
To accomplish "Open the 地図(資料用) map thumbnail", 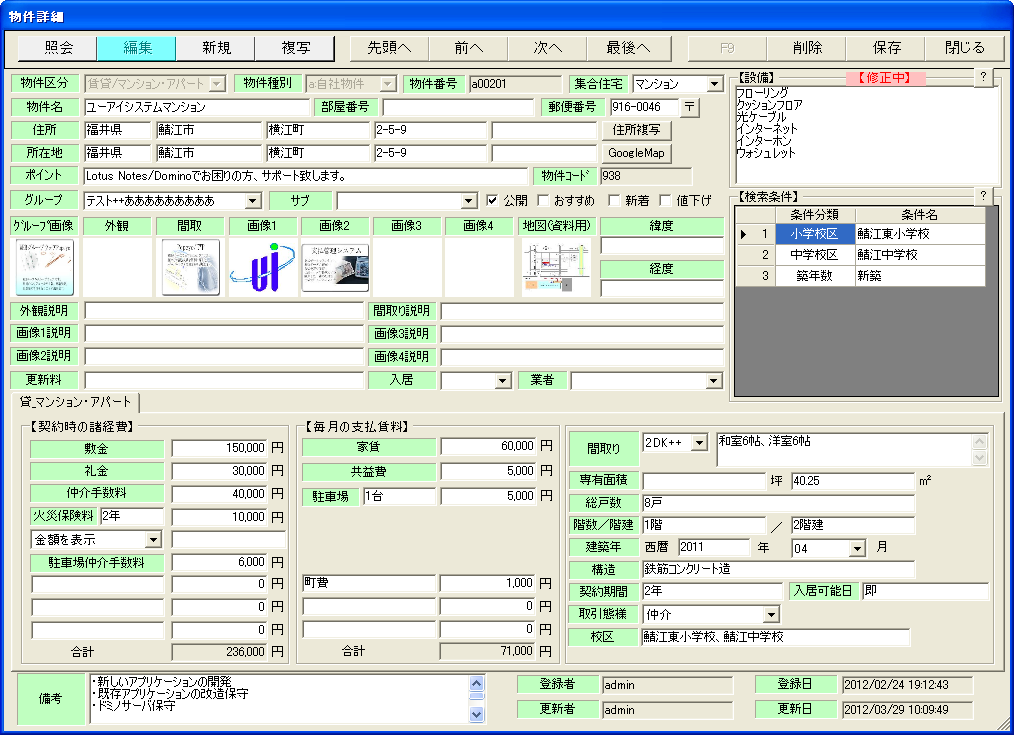I will pyautogui.click(x=556, y=267).
